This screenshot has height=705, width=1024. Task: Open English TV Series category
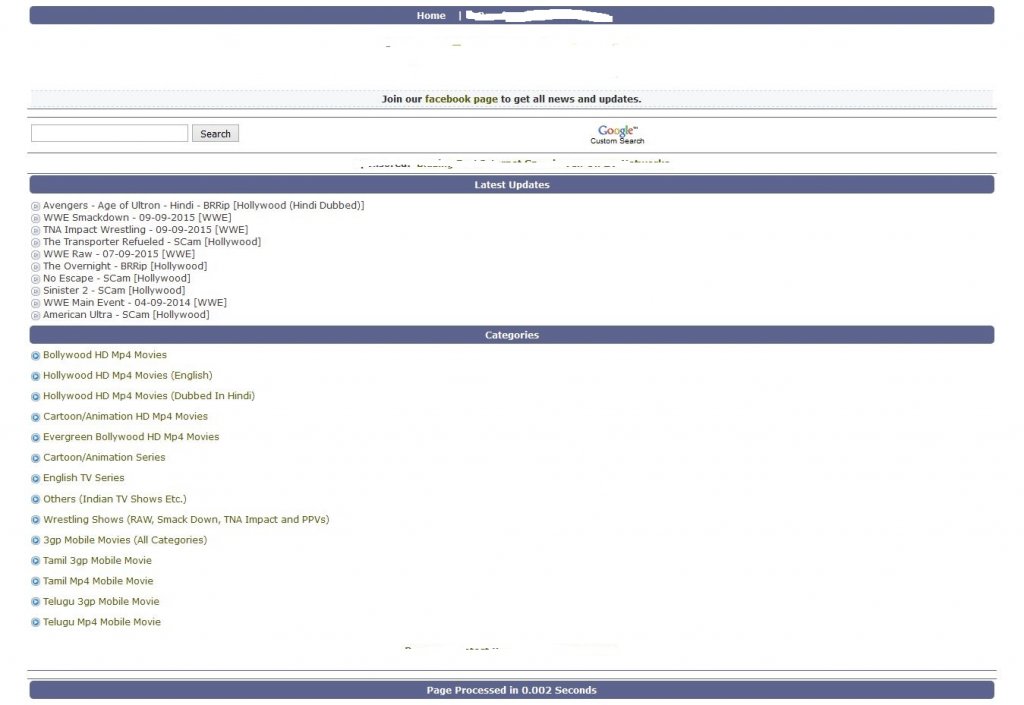(84, 478)
